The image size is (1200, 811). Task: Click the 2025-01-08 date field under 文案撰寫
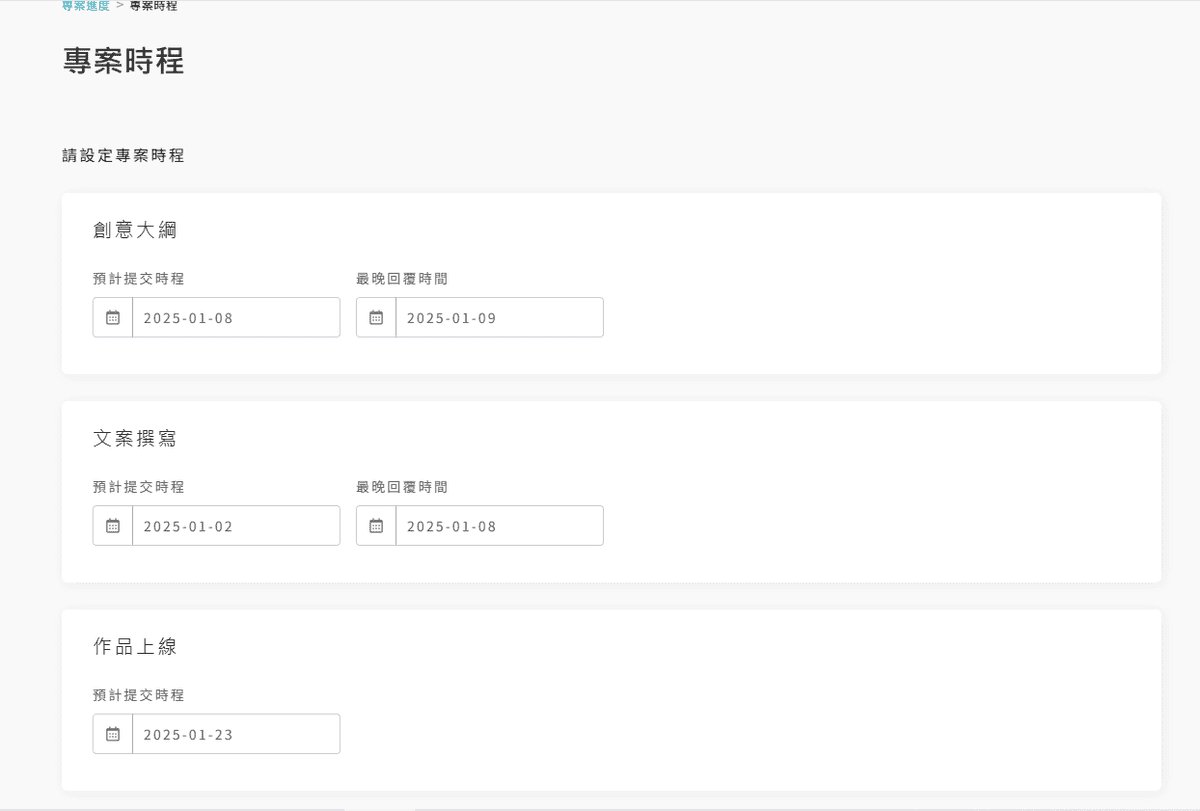(x=499, y=526)
